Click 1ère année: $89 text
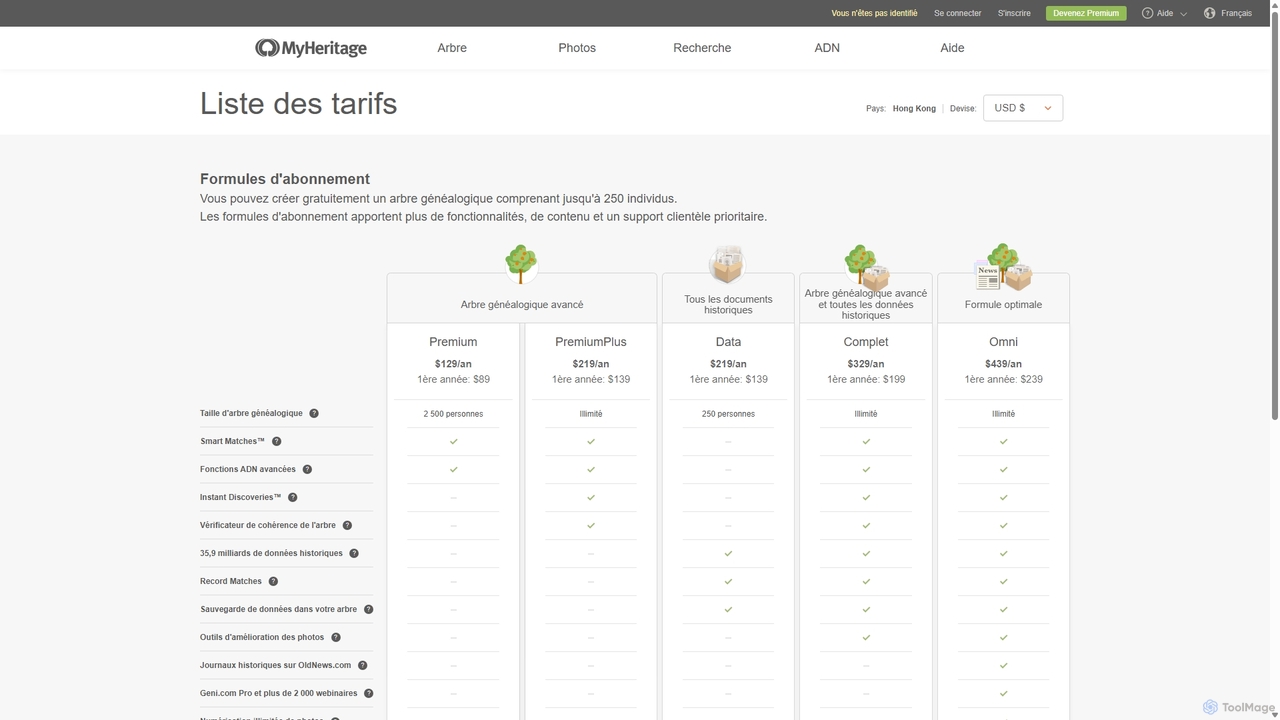The height and width of the screenshot is (720, 1280). (453, 379)
